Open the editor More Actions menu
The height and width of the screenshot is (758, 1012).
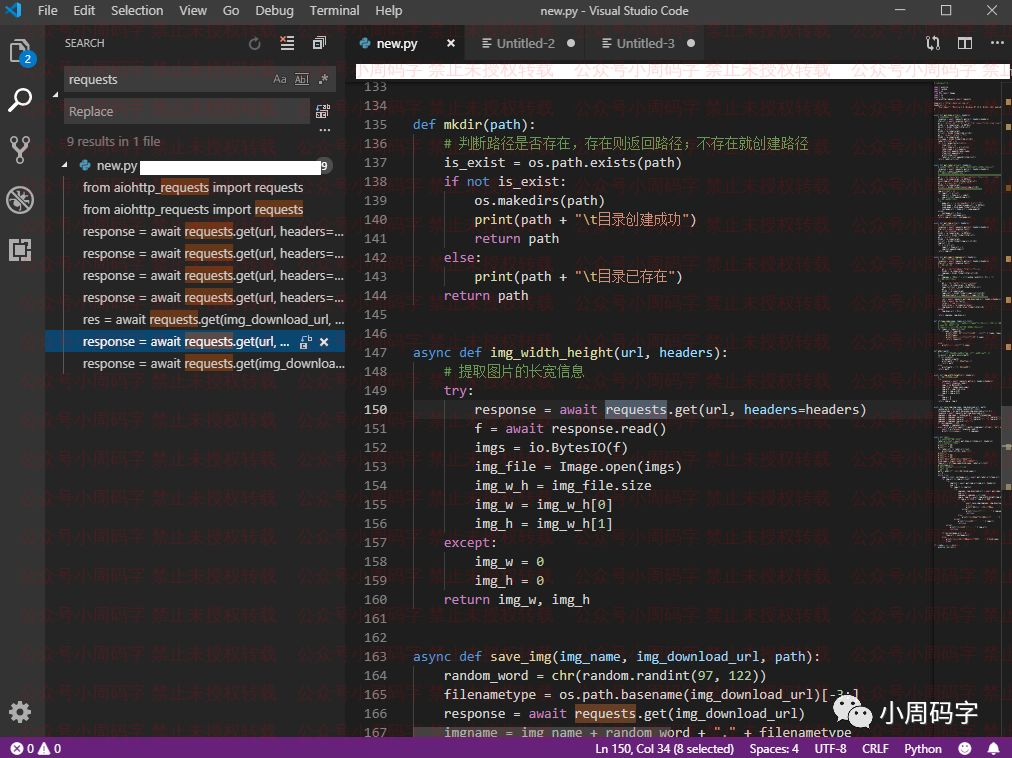996,43
